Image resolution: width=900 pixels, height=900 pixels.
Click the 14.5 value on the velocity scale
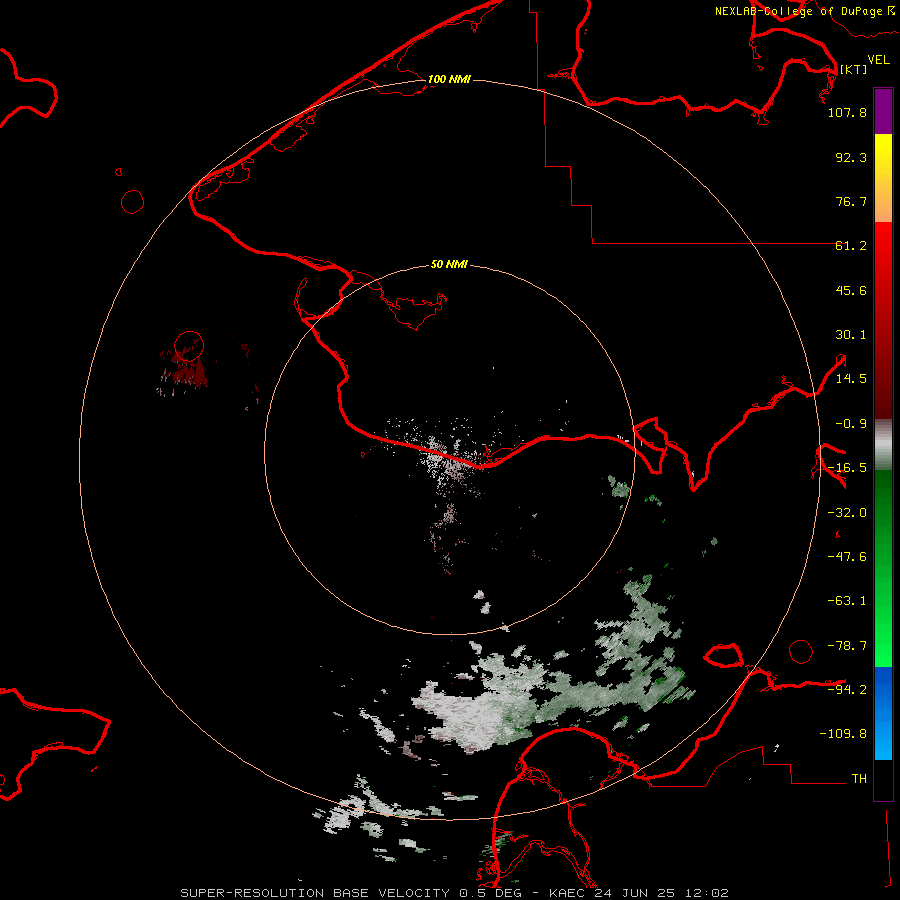pyautogui.click(x=851, y=379)
